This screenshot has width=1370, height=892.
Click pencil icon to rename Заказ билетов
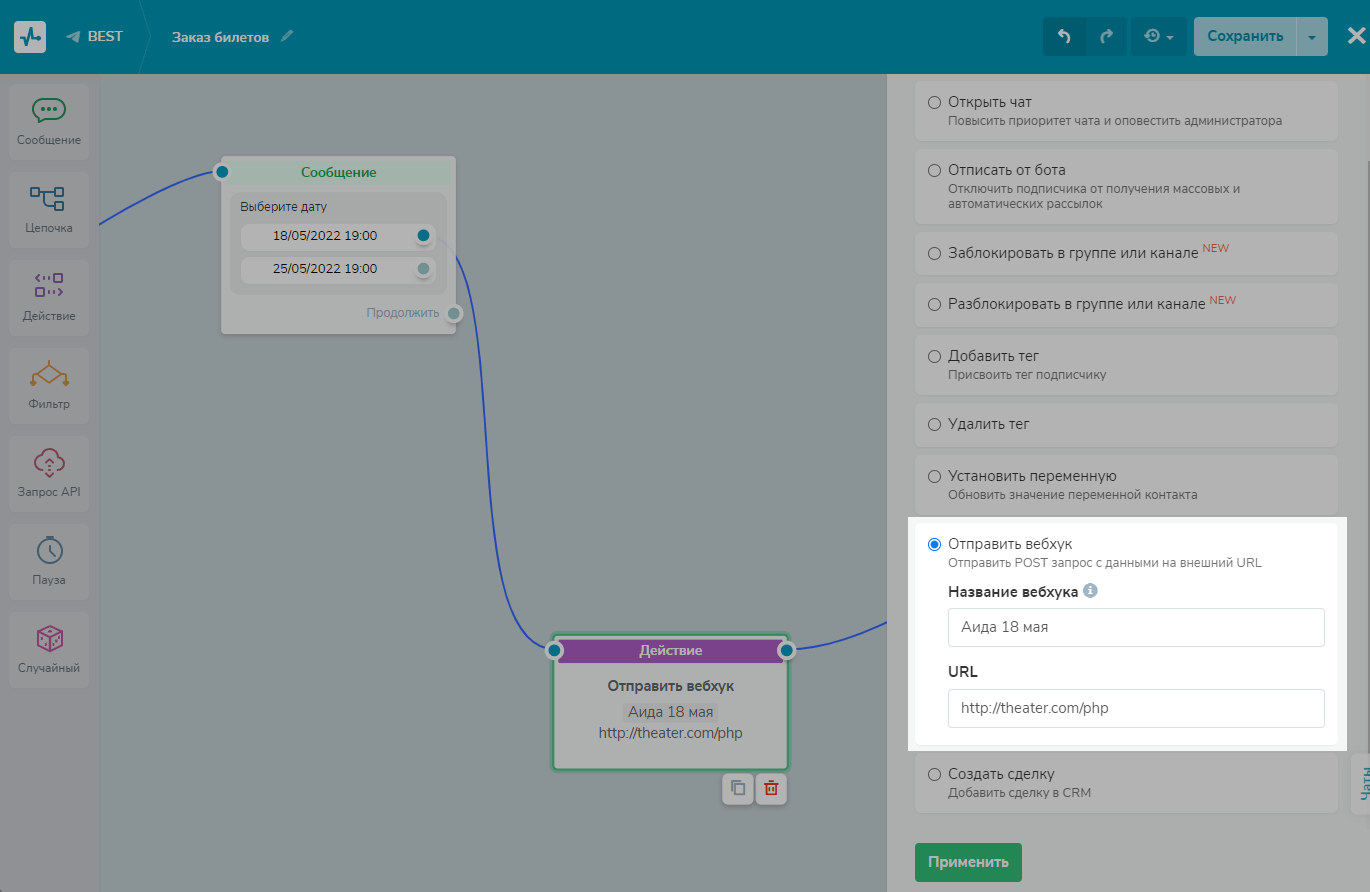[288, 37]
